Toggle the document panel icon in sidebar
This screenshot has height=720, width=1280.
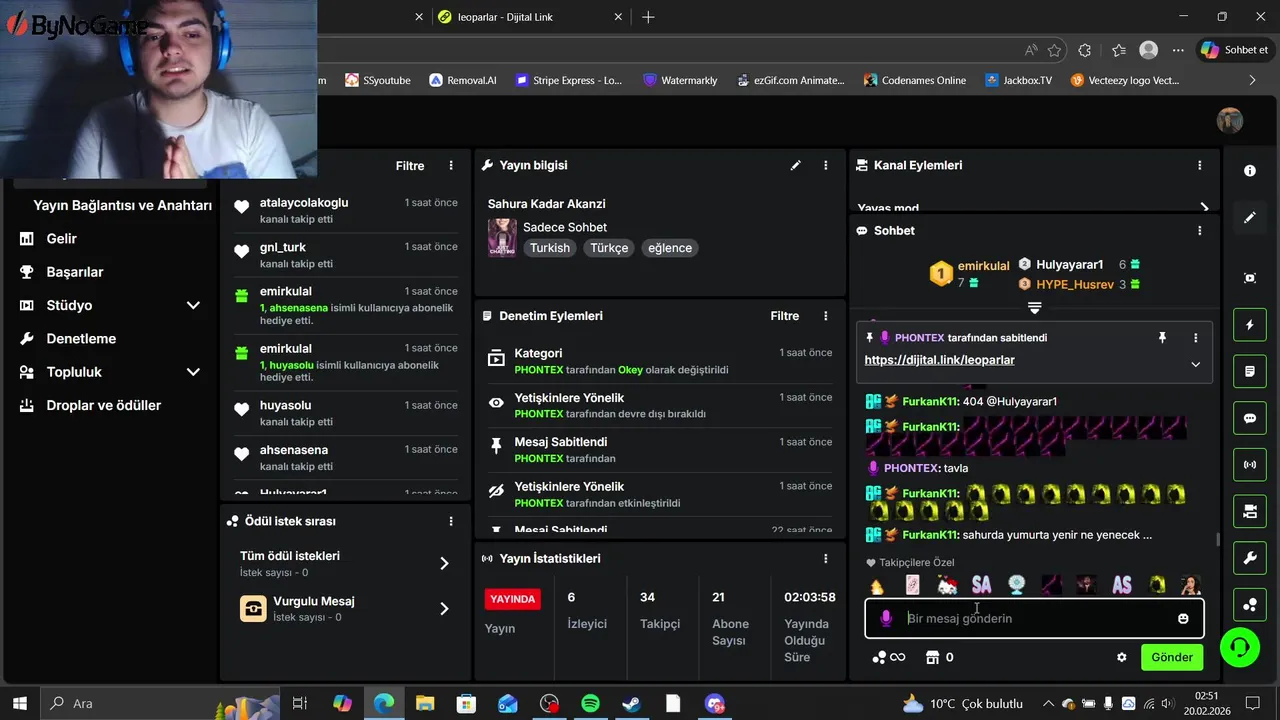[x=1250, y=371]
